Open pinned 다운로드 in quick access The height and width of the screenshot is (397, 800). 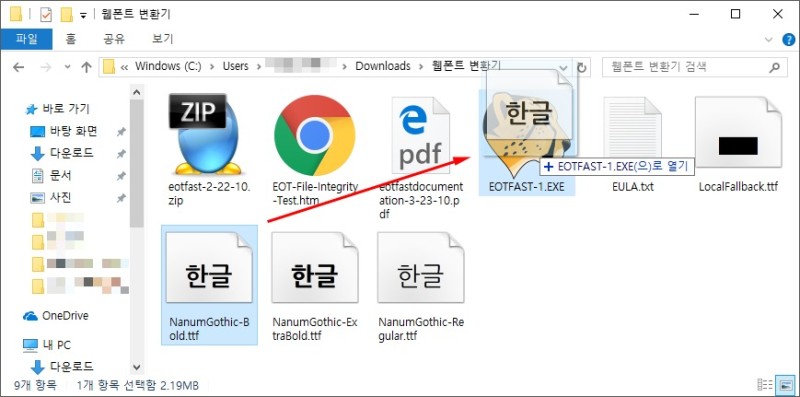[62, 154]
